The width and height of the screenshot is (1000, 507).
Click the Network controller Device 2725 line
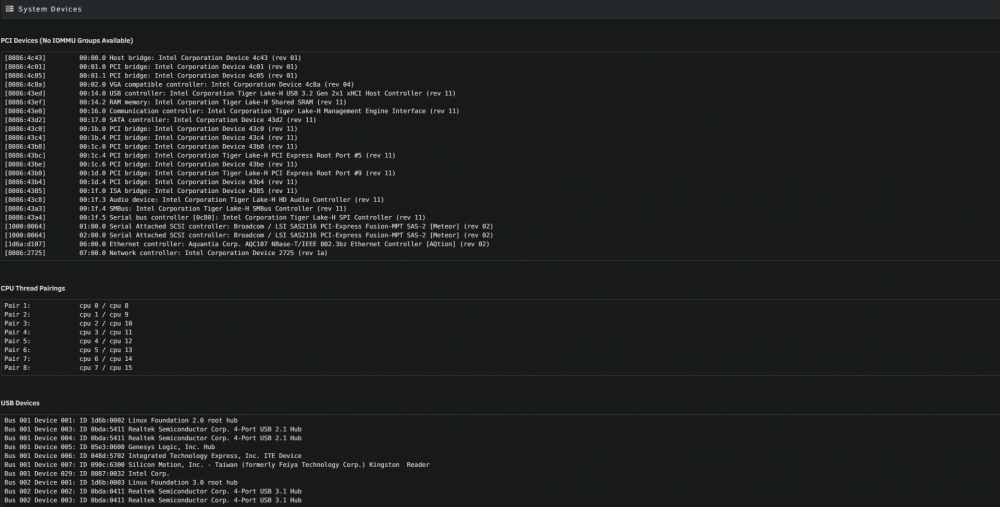click(x=166, y=253)
